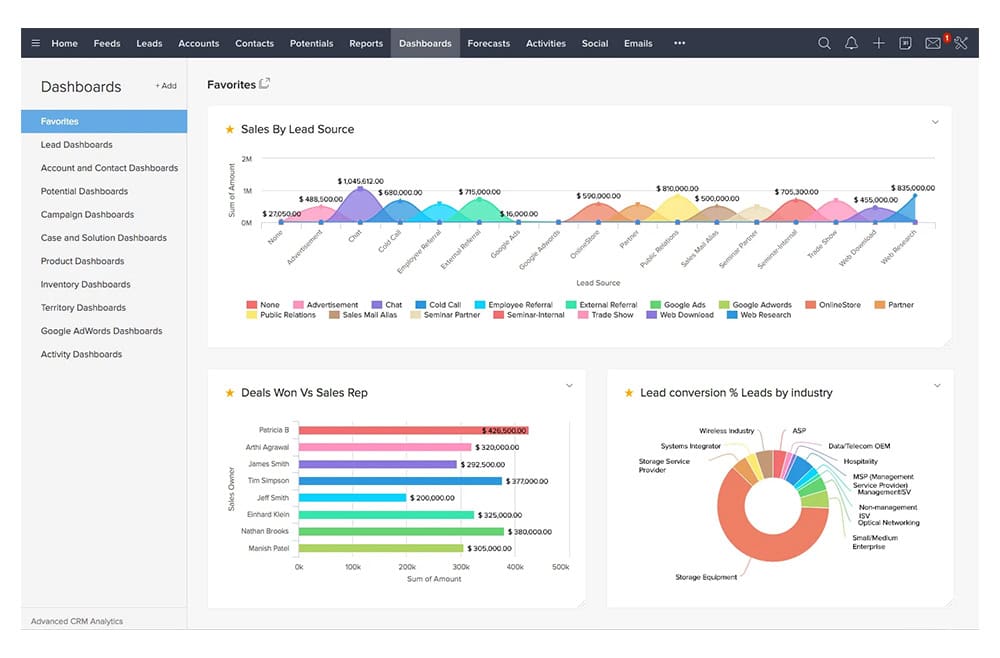Open the calendar icon in the top bar
Viewport: 1000px width, 658px height.
(x=905, y=43)
